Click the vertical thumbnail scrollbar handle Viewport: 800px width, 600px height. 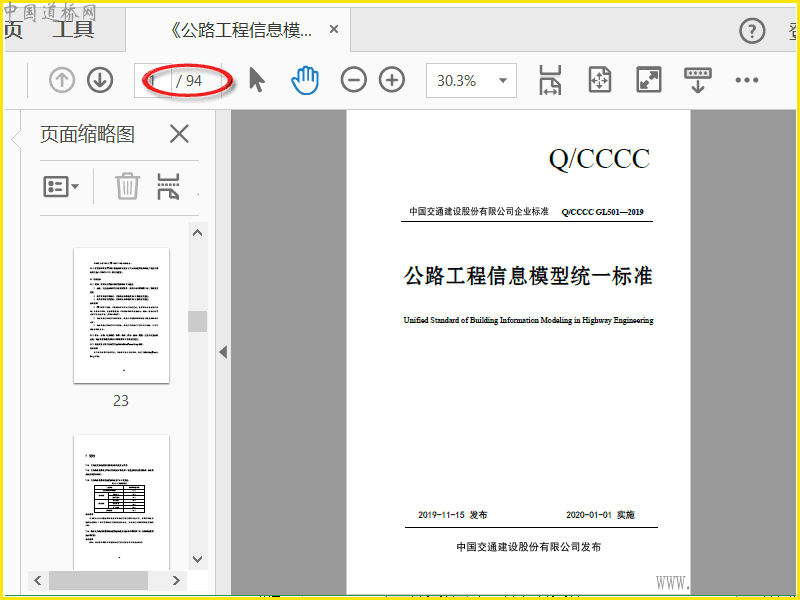pyautogui.click(x=197, y=321)
